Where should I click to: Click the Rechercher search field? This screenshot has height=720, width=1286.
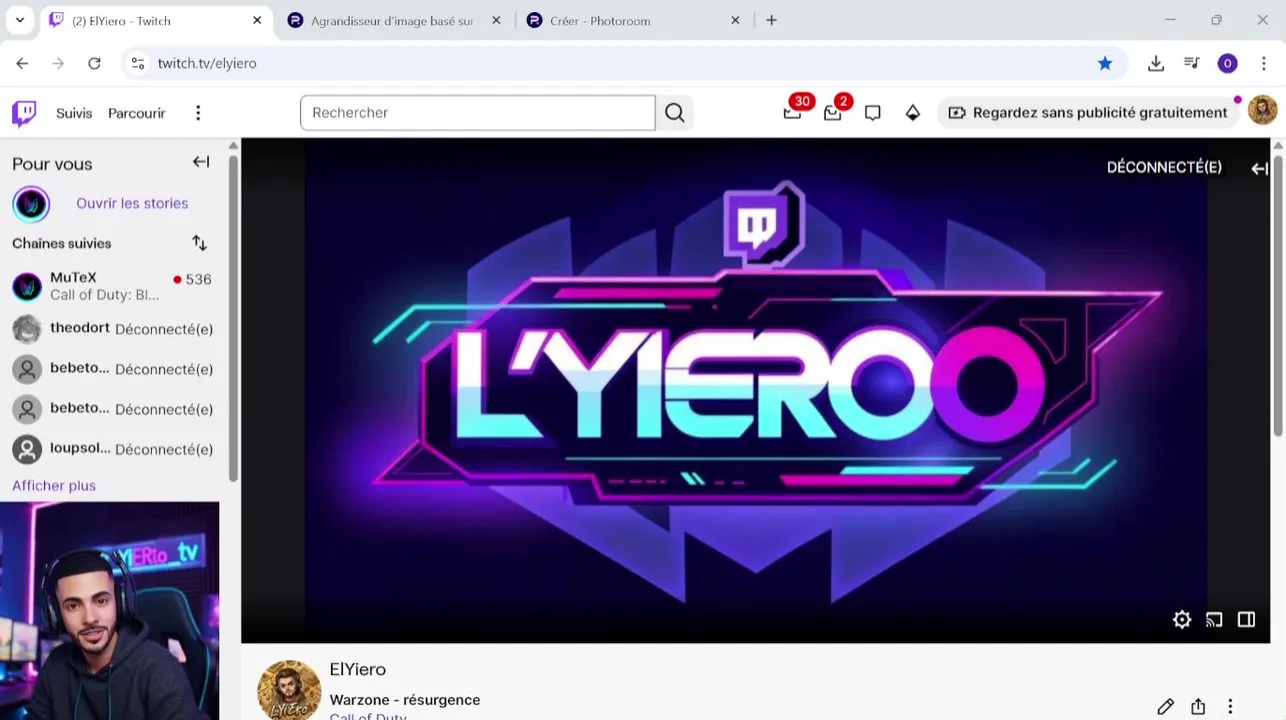tap(478, 113)
